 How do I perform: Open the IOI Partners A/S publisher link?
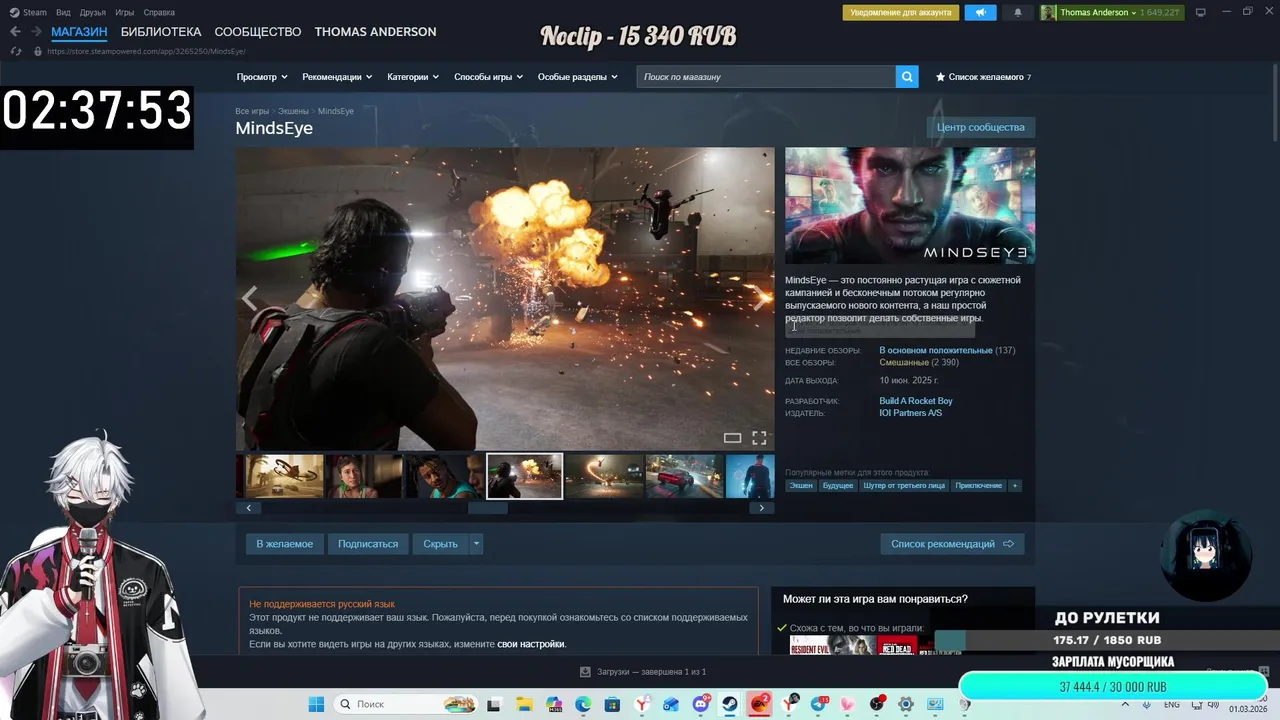[910, 413]
